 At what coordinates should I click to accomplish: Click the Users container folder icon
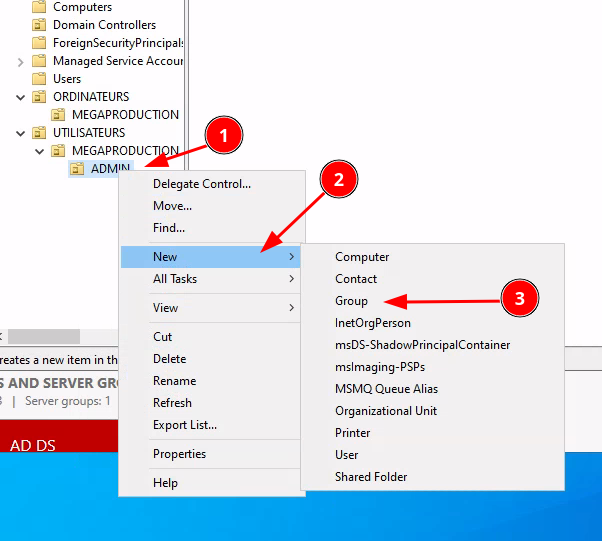pyautogui.click(x=40, y=79)
